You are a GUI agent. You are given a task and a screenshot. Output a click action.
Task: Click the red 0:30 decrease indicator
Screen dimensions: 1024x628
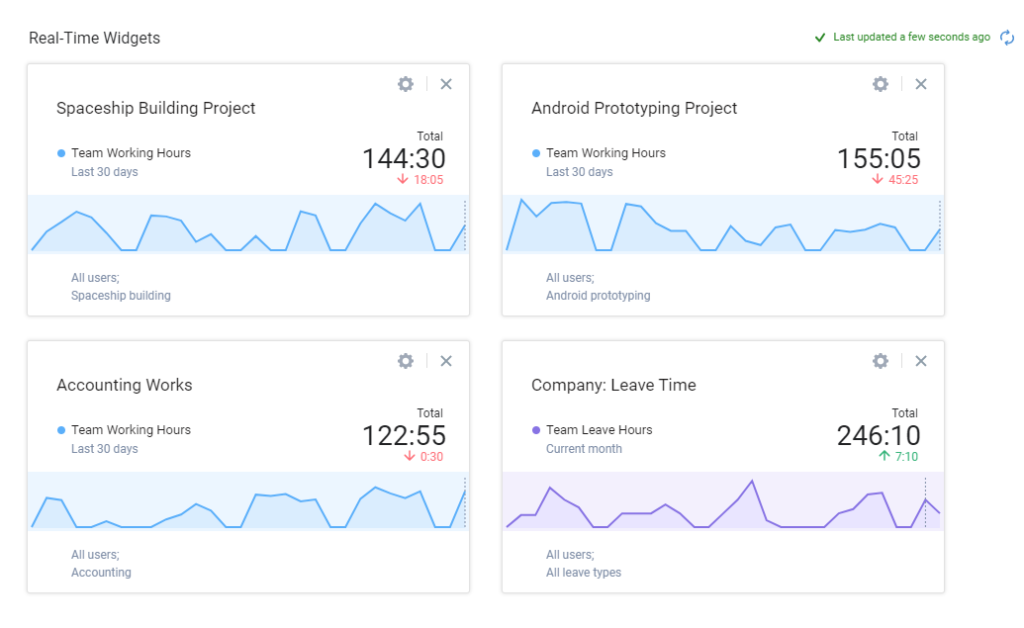(423, 456)
